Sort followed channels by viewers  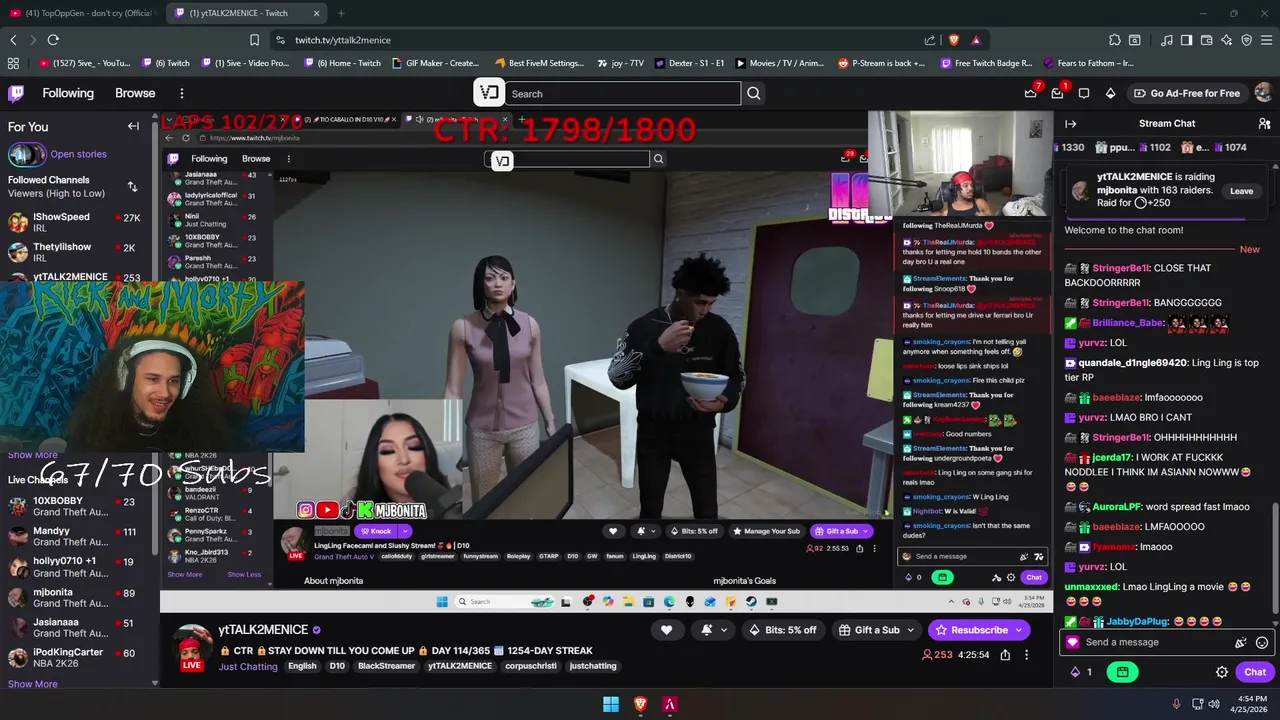(132, 187)
